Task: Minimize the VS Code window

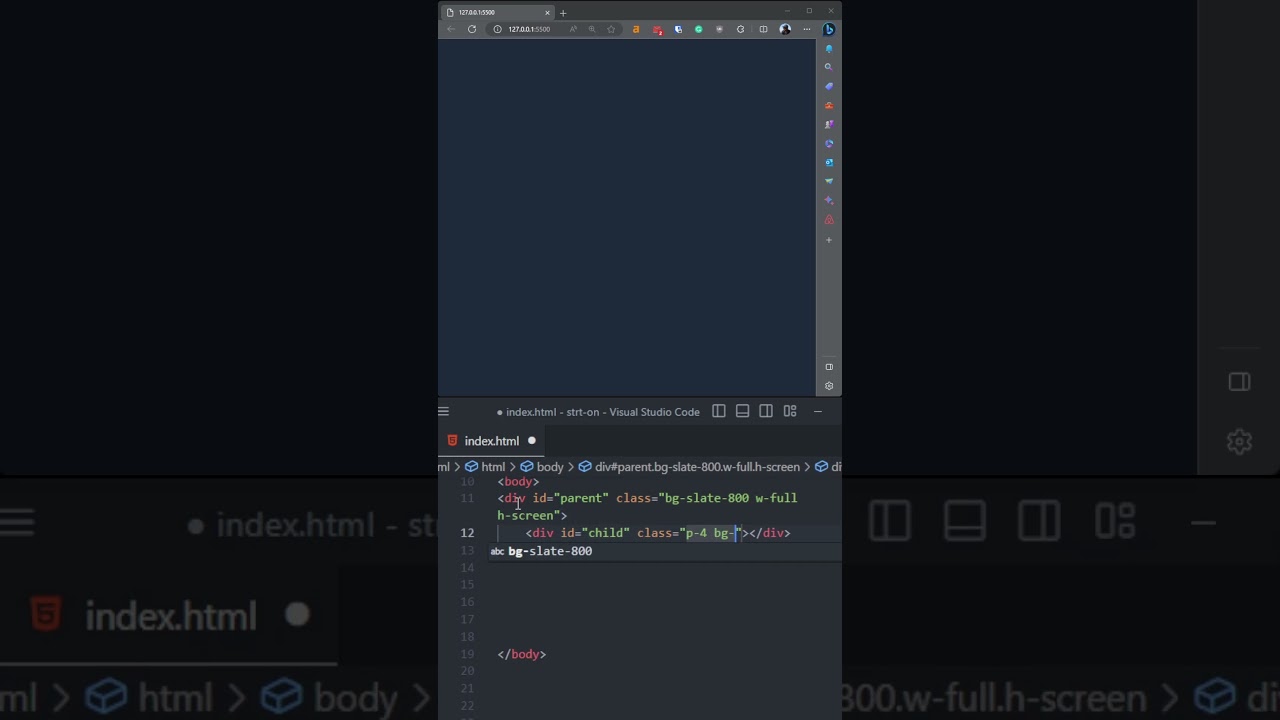Action: click(x=818, y=411)
